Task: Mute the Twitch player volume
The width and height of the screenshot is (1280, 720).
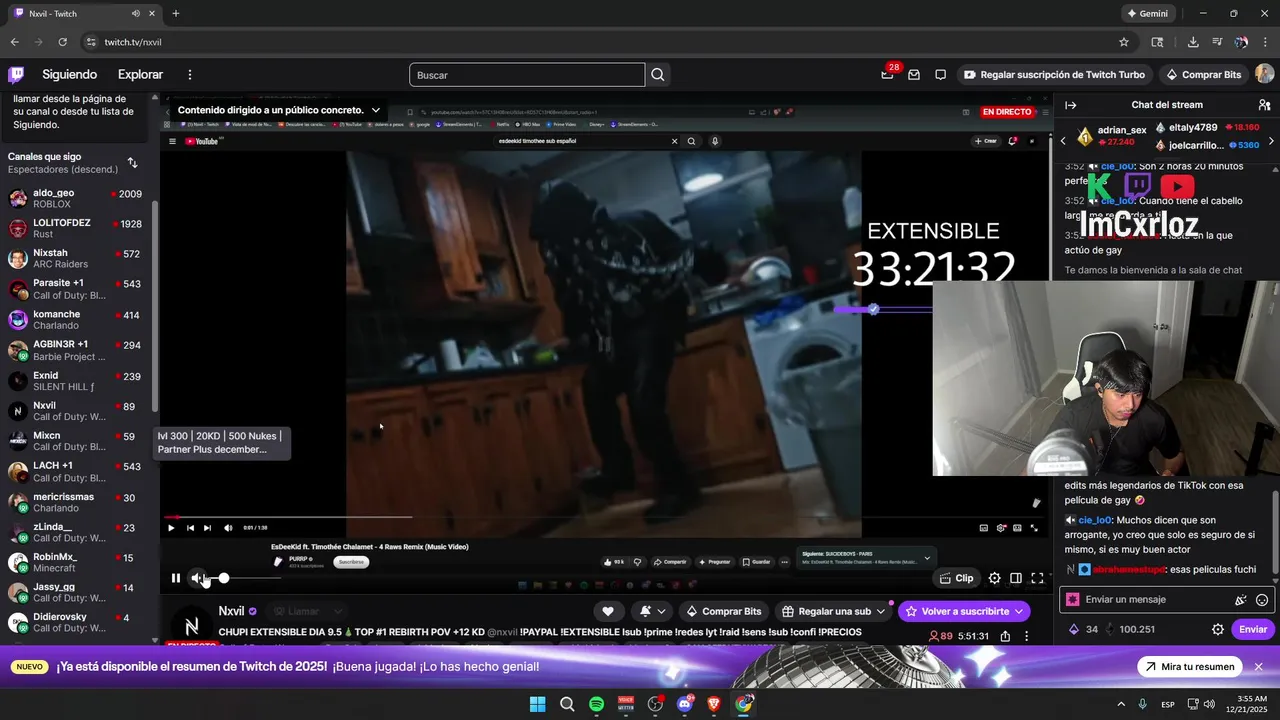Action: click(x=198, y=578)
